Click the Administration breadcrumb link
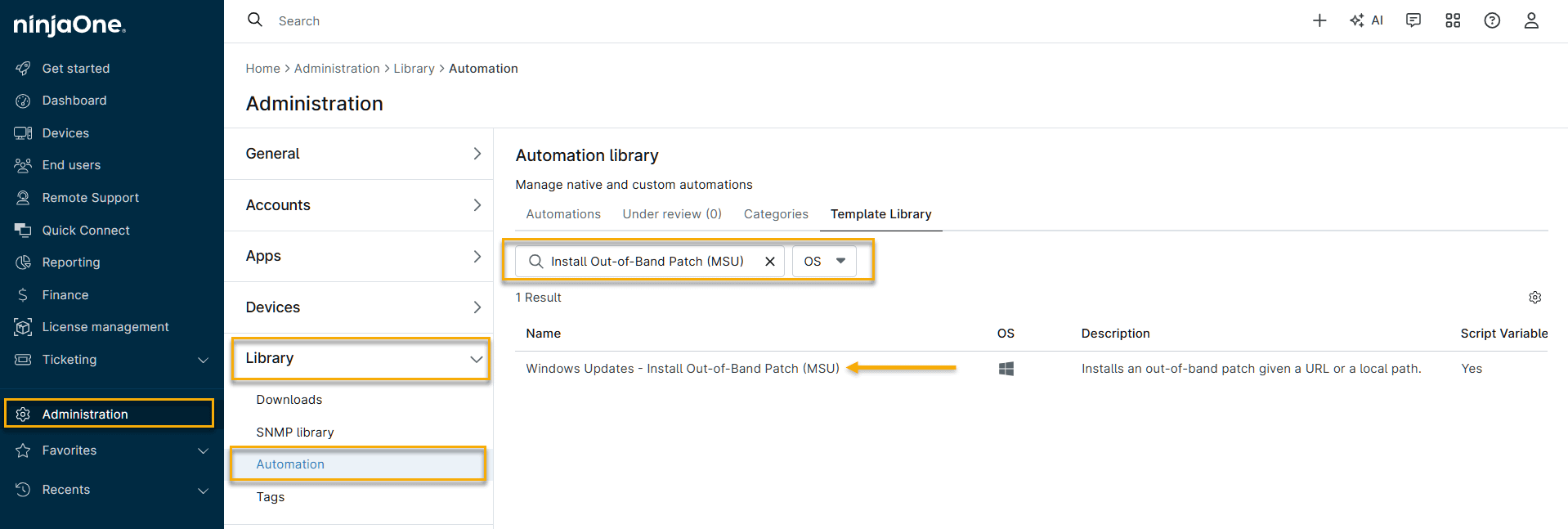Screen dimensions: 1568x529 (x=337, y=69)
